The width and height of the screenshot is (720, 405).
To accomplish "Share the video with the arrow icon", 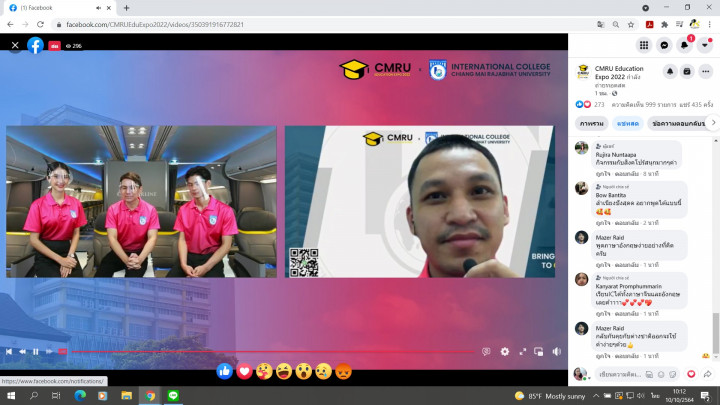I will point(708,374).
